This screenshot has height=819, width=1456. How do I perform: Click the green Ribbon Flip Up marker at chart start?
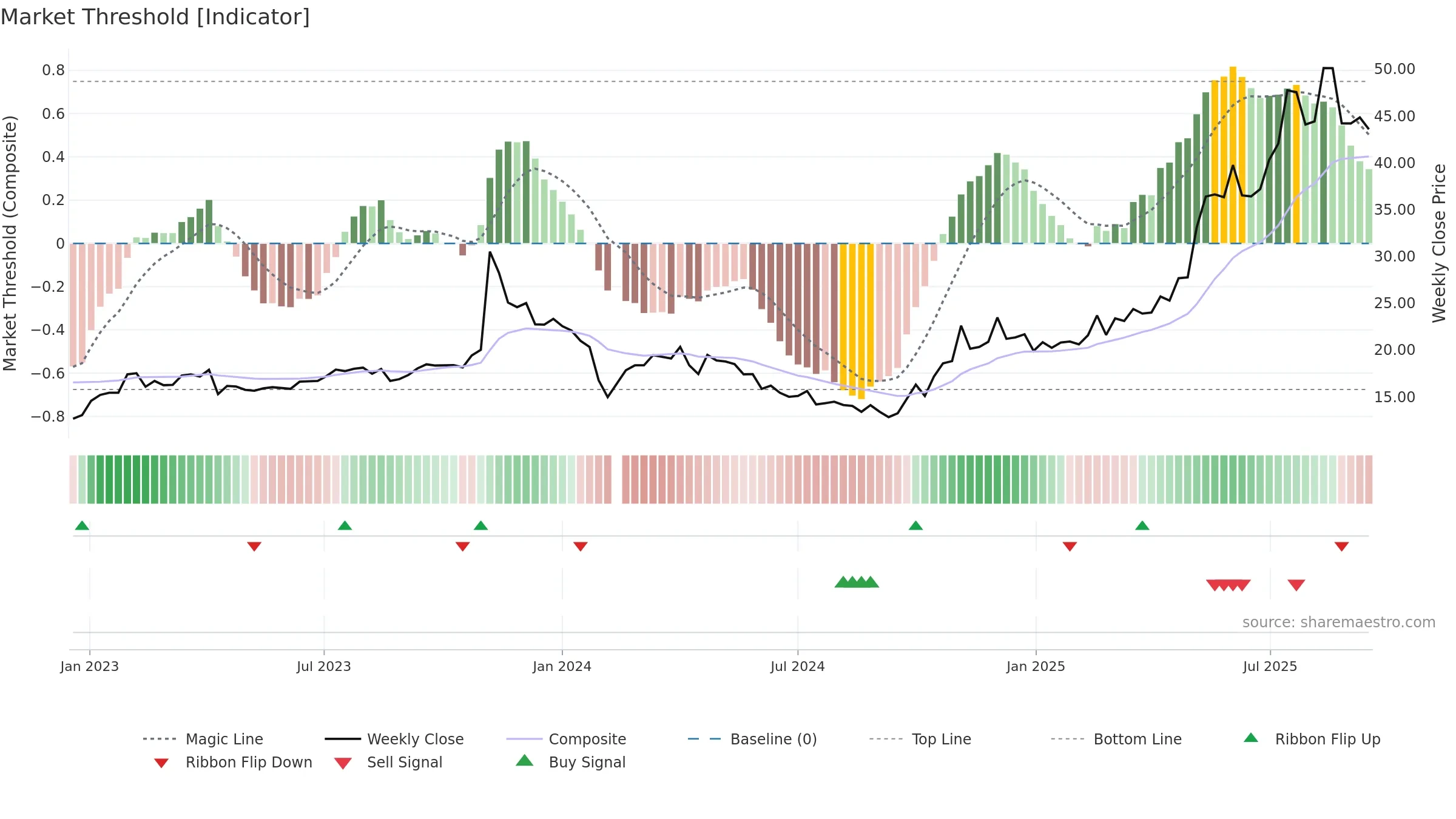pos(82,525)
